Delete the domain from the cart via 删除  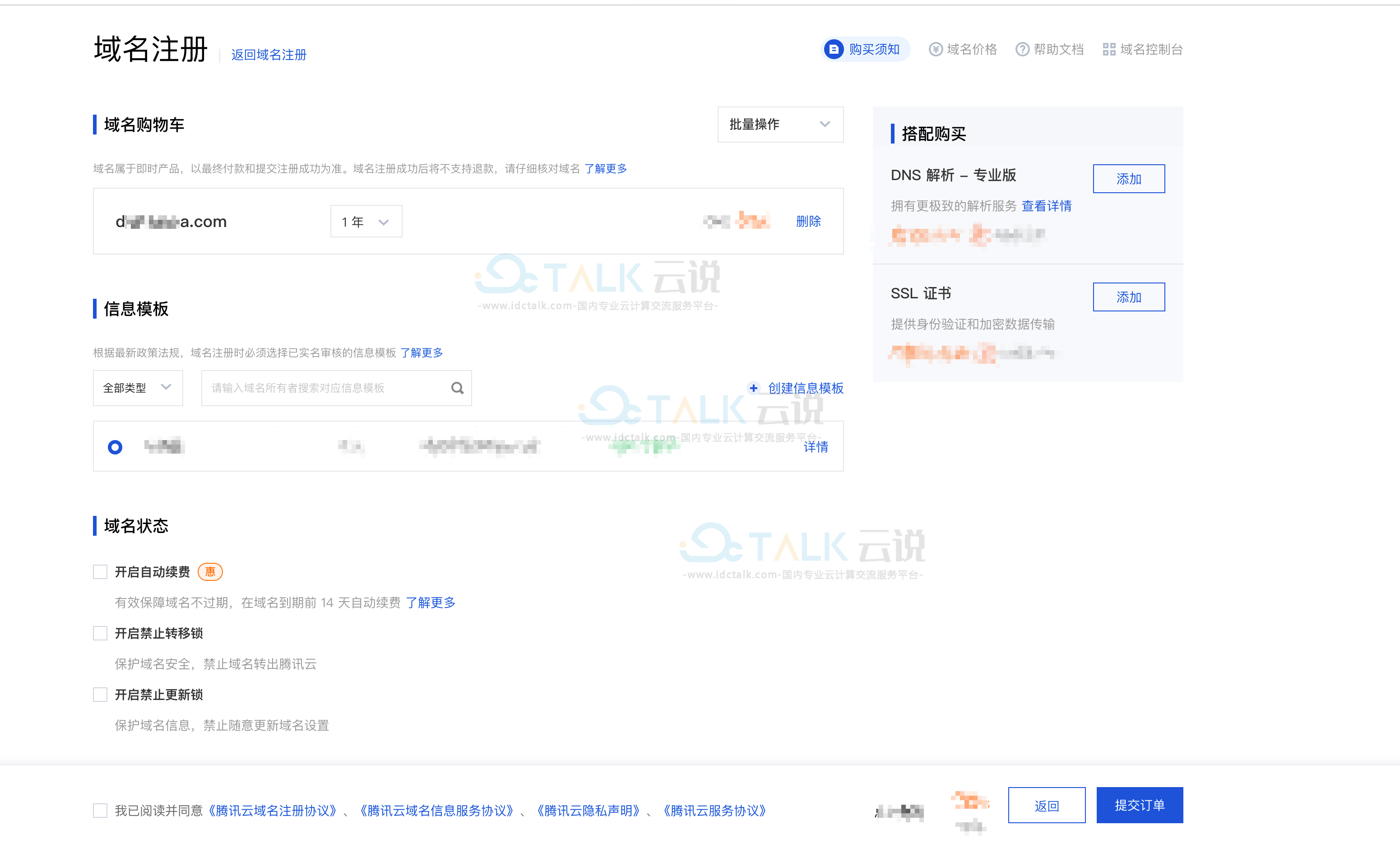[x=808, y=221]
